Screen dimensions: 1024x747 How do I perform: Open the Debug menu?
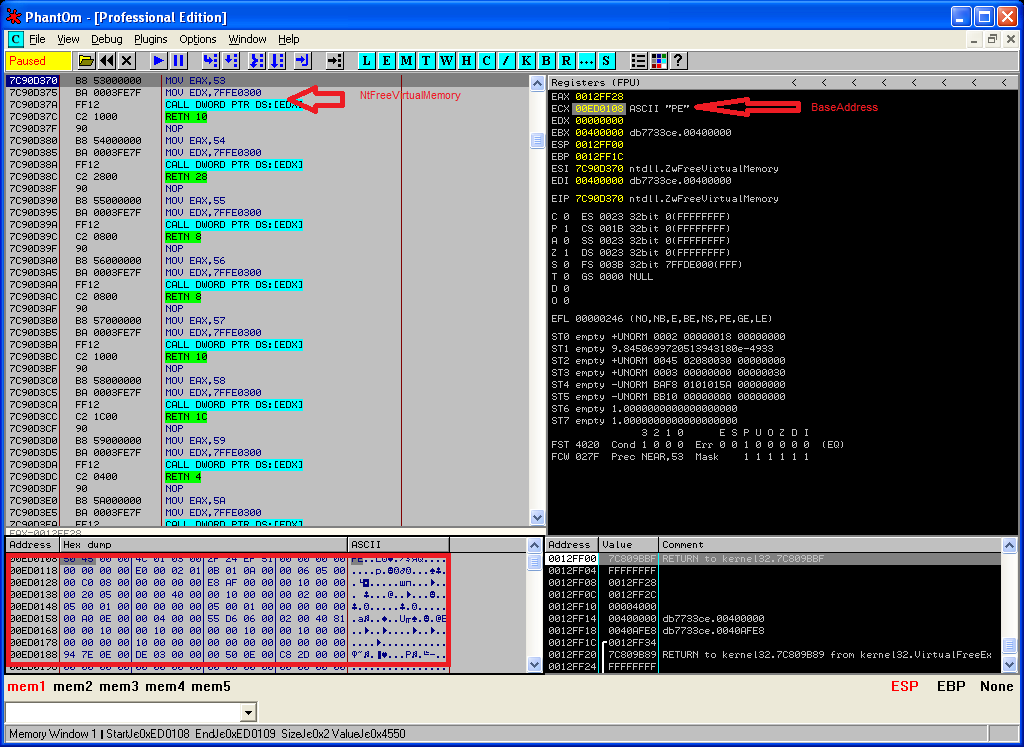(x=106, y=39)
